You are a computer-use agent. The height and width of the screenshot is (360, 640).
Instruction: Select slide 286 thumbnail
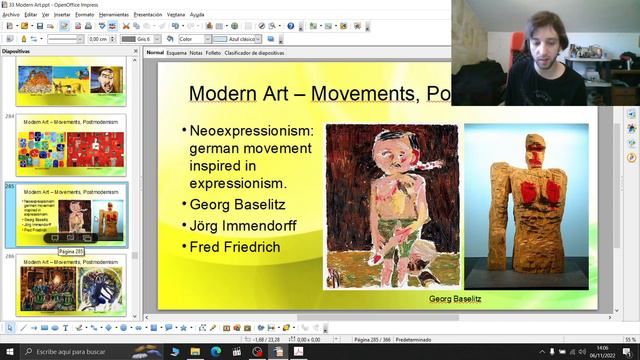point(71,285)
